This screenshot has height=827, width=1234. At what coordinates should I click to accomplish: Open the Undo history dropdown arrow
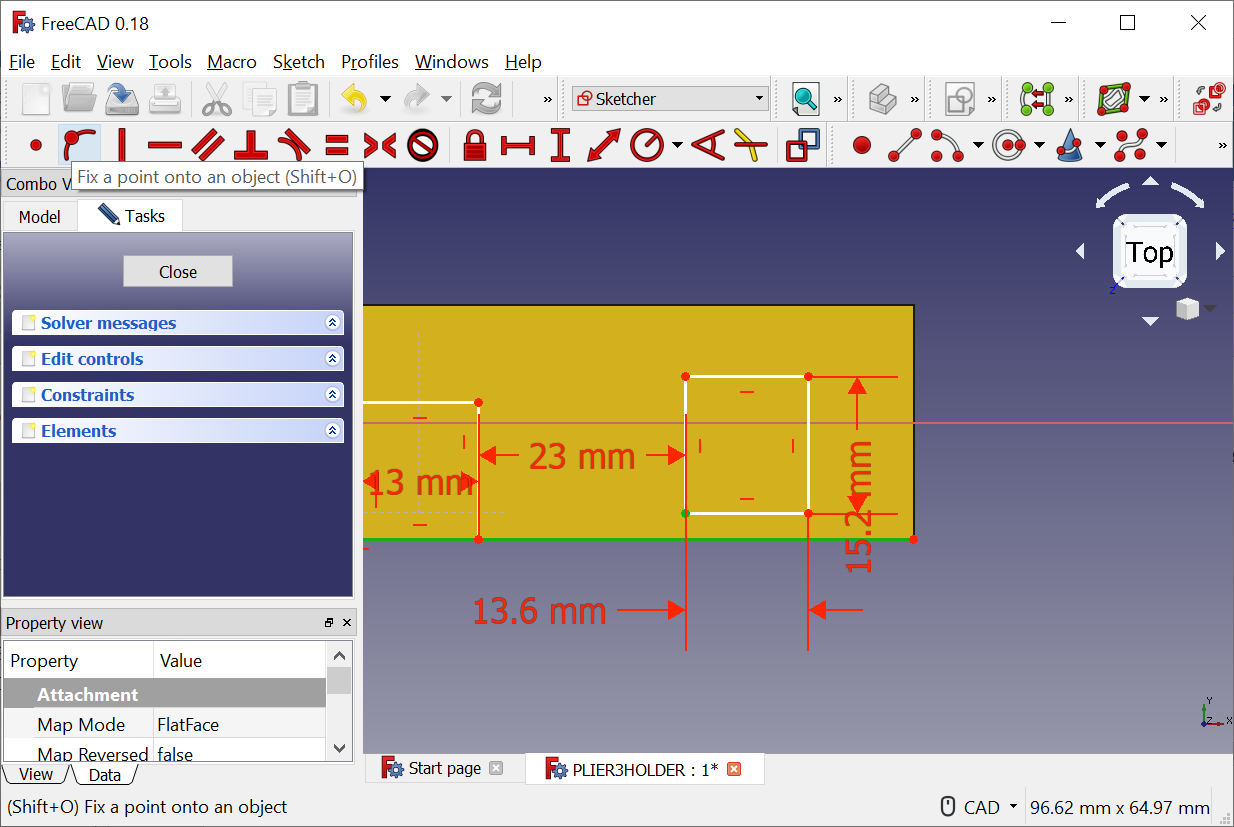pos(385,99)
